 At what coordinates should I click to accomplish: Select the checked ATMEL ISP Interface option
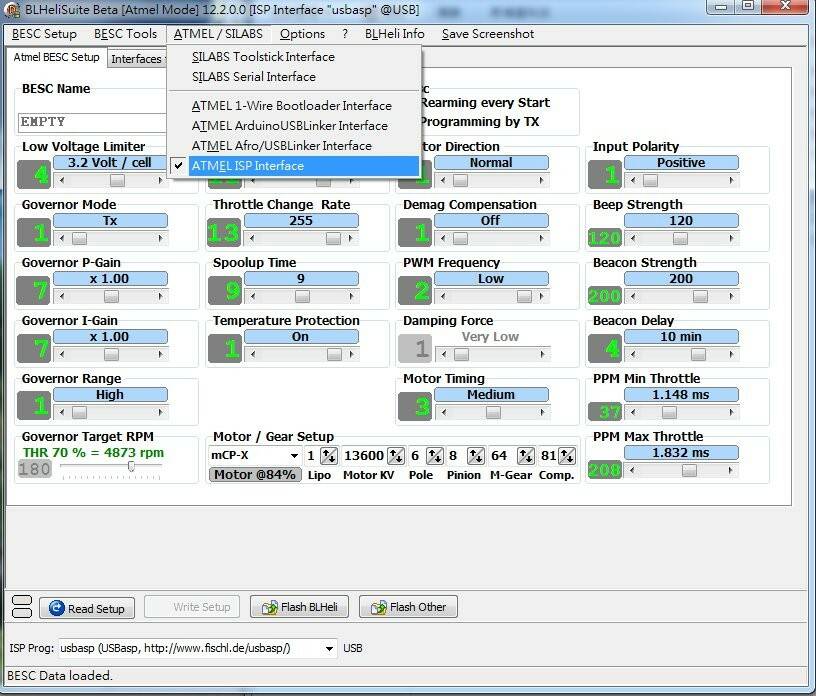click(294, 166)
